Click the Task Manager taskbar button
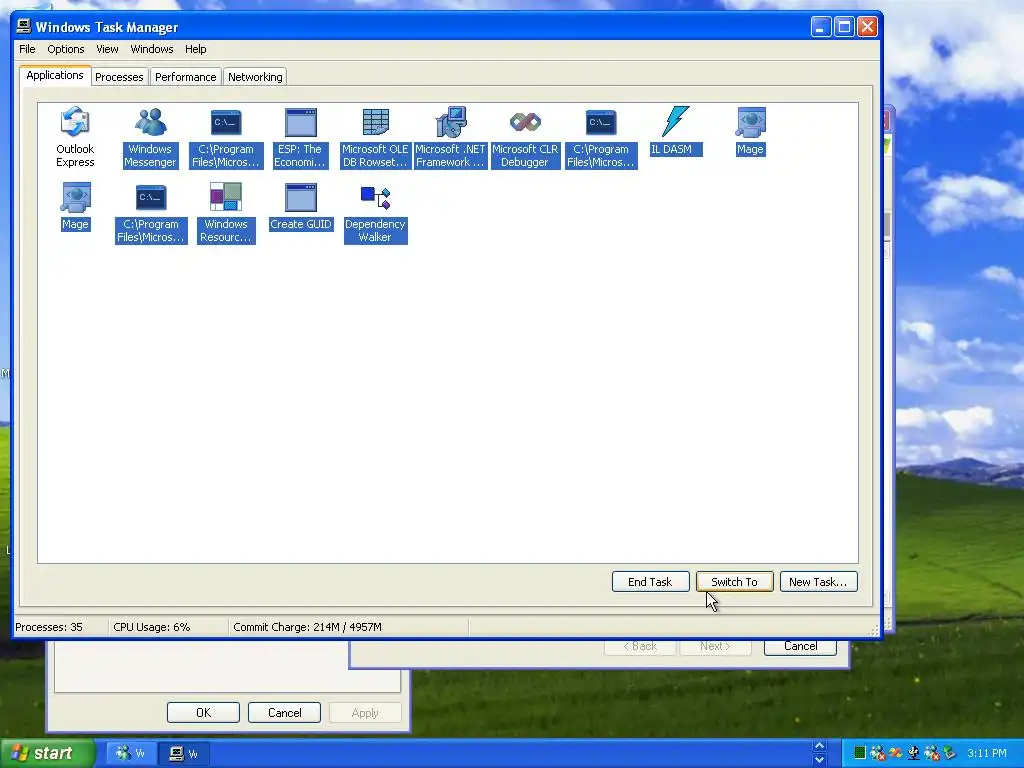Image resolution: width=1024 pixels, height=768 pixels. [x=184, y=754]
